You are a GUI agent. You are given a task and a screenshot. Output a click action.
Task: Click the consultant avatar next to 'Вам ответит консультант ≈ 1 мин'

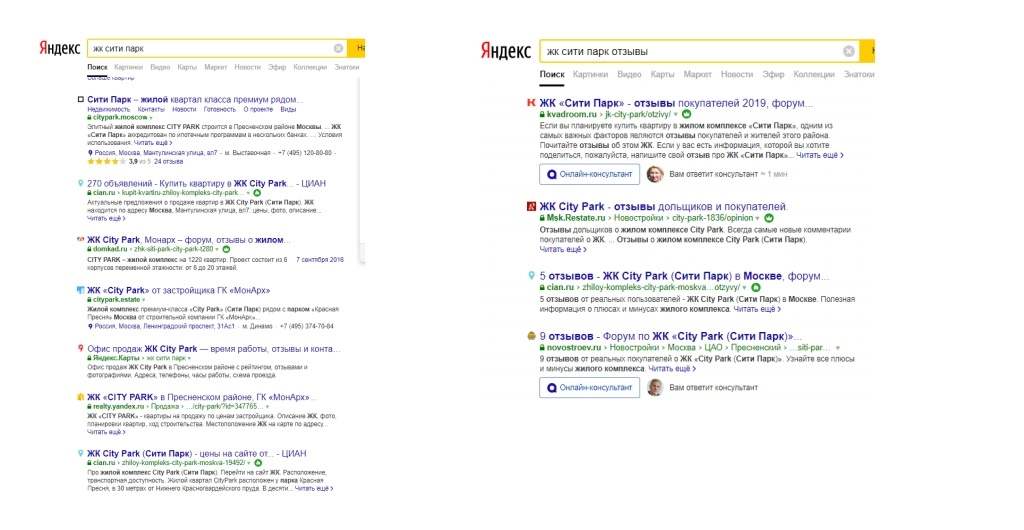point(654,174)
